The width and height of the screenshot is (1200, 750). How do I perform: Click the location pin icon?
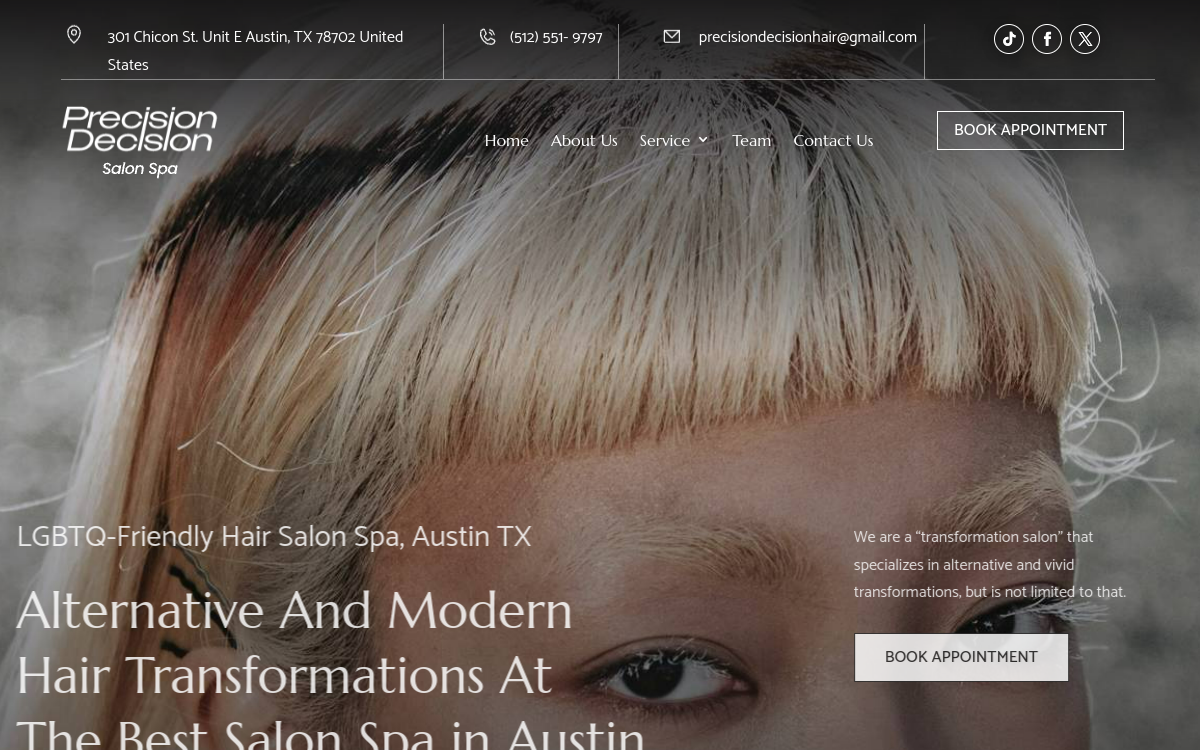[x=74, y=35]
